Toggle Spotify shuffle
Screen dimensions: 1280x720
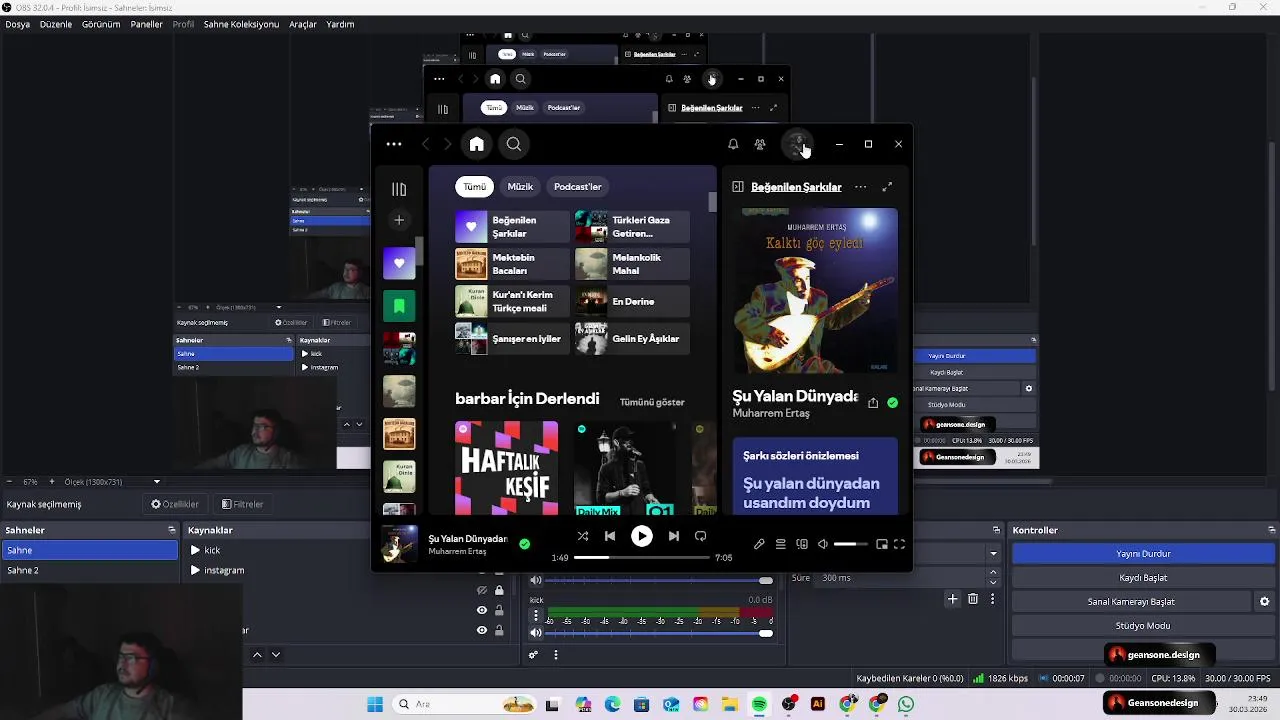(x=582, y=537)
